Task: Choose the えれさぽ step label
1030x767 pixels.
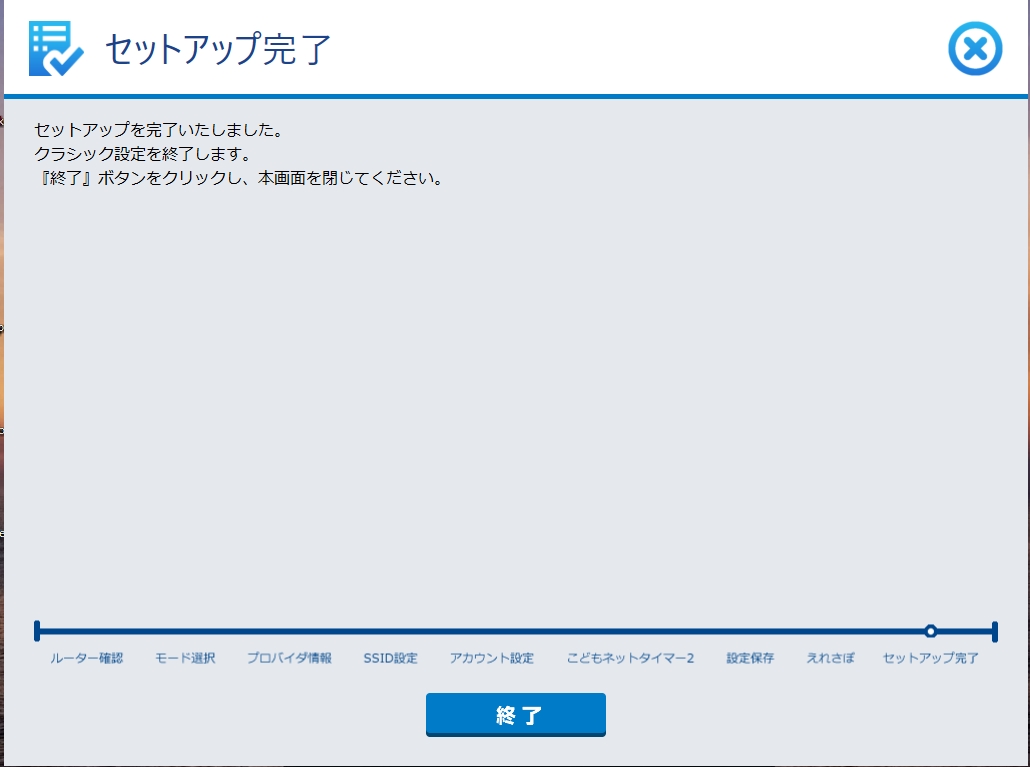Action: coord(830,658)
